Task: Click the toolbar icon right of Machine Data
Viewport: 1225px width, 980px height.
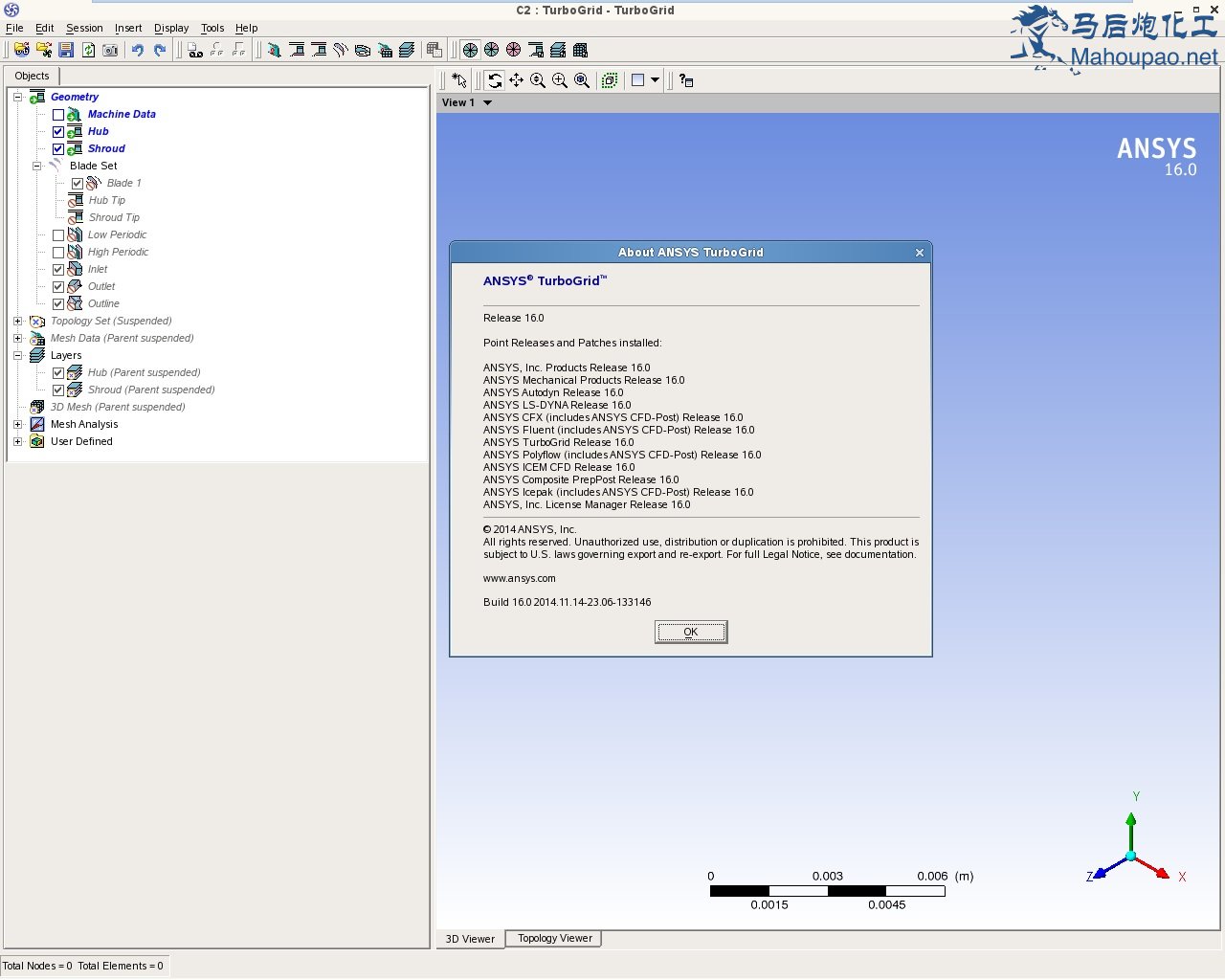Action: point(297,50)
